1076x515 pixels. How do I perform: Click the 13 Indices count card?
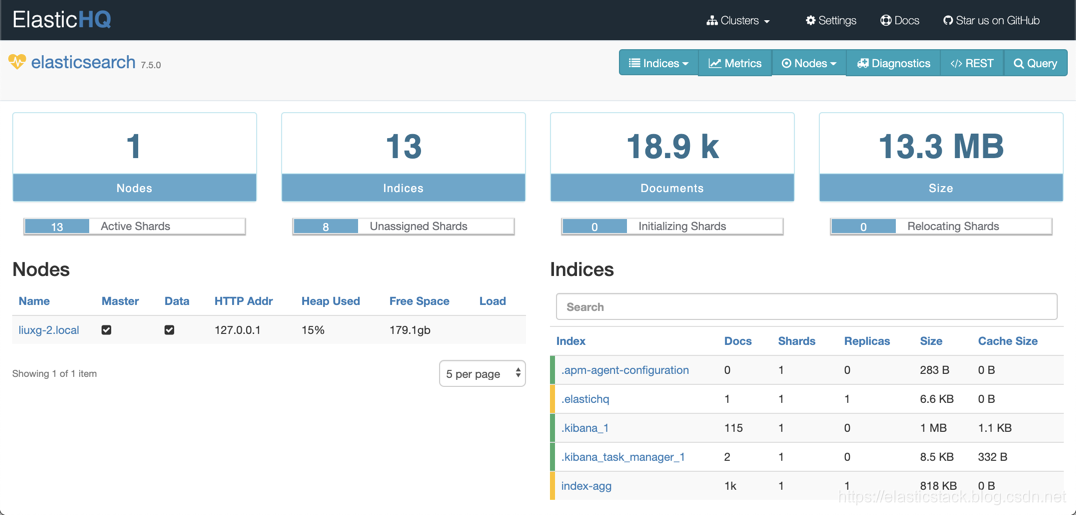[x=404, y=157]
